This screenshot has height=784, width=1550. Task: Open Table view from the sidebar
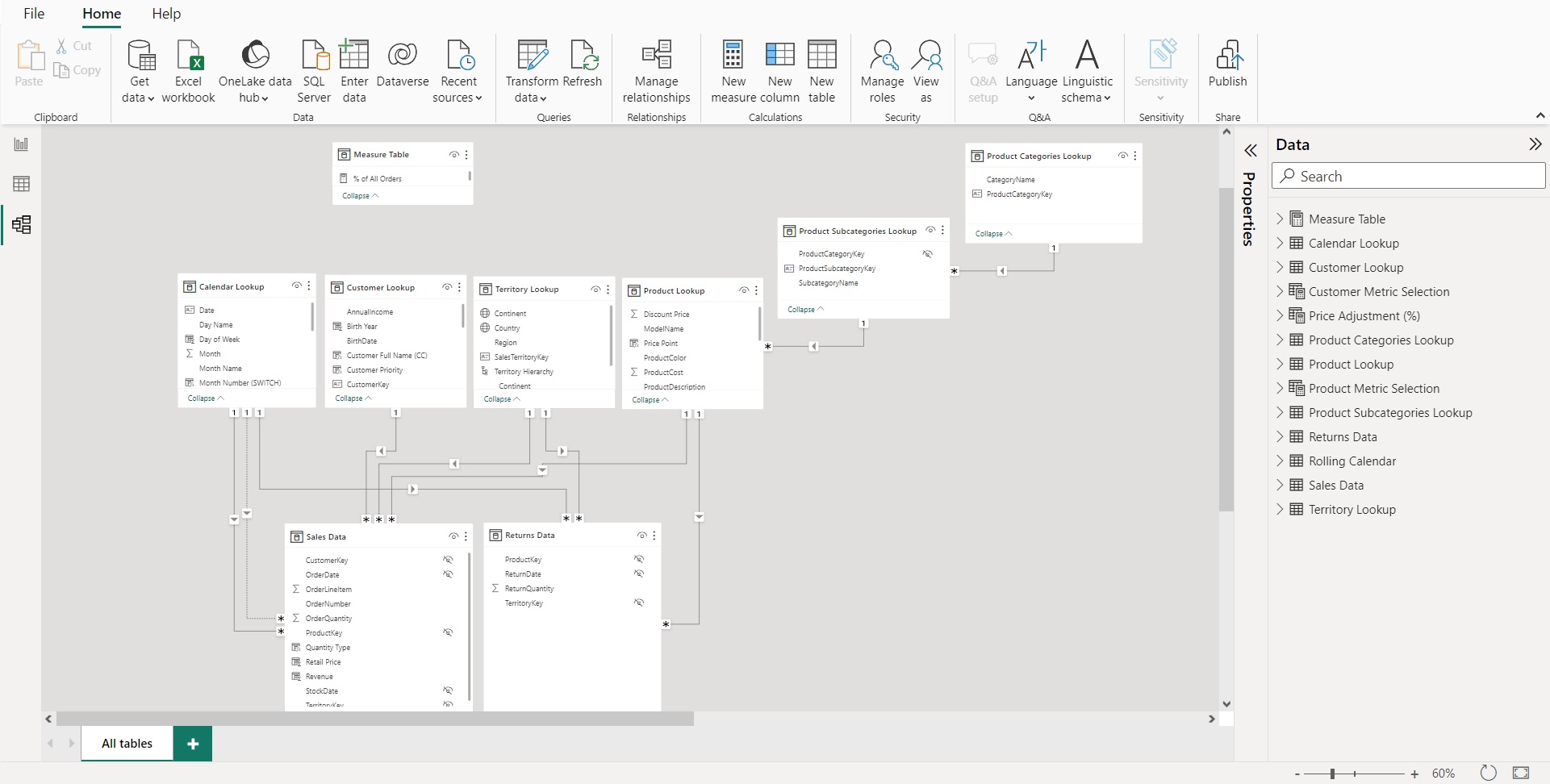[x=21, y=184]
